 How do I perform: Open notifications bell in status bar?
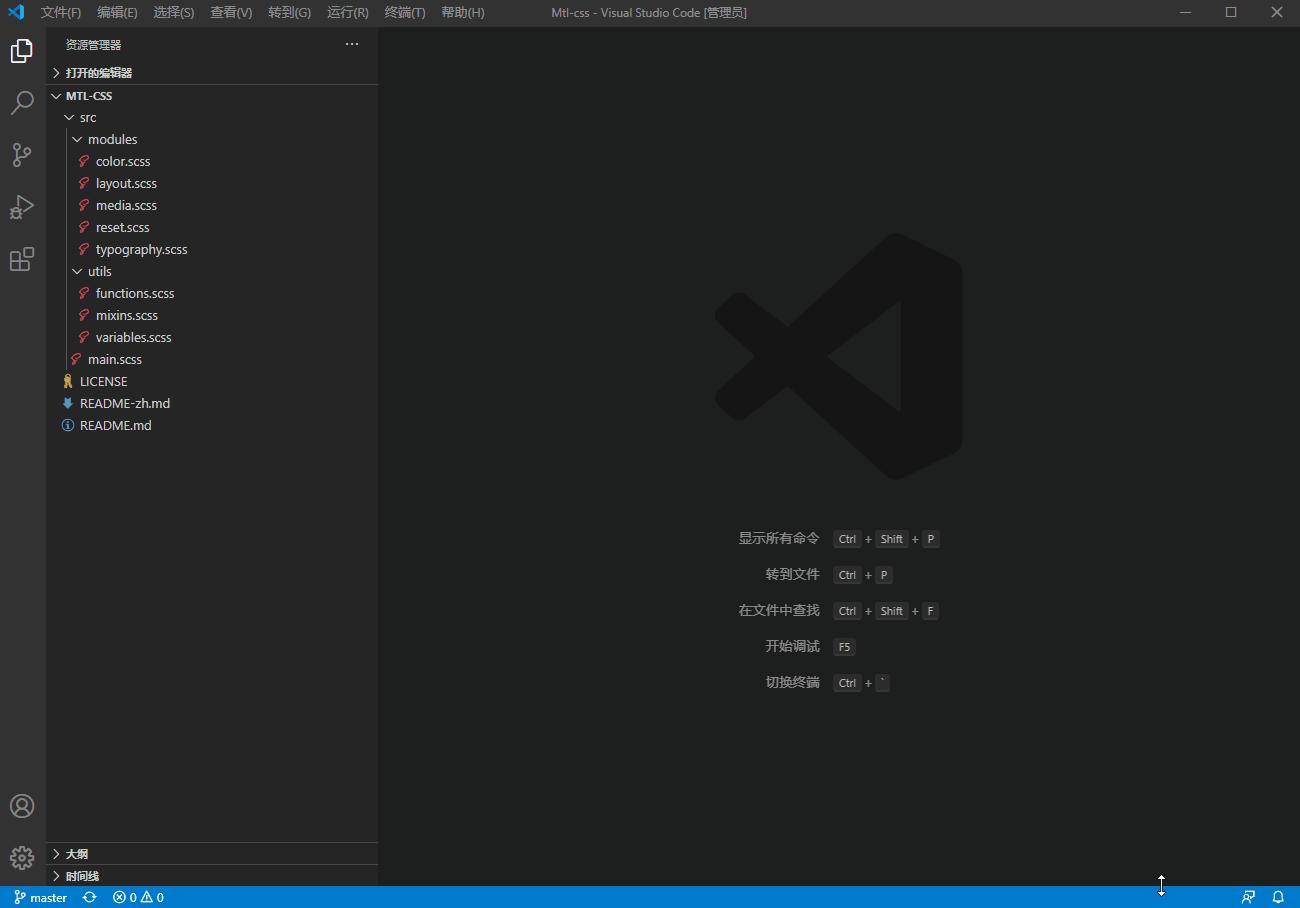[x=1278, y=897]
